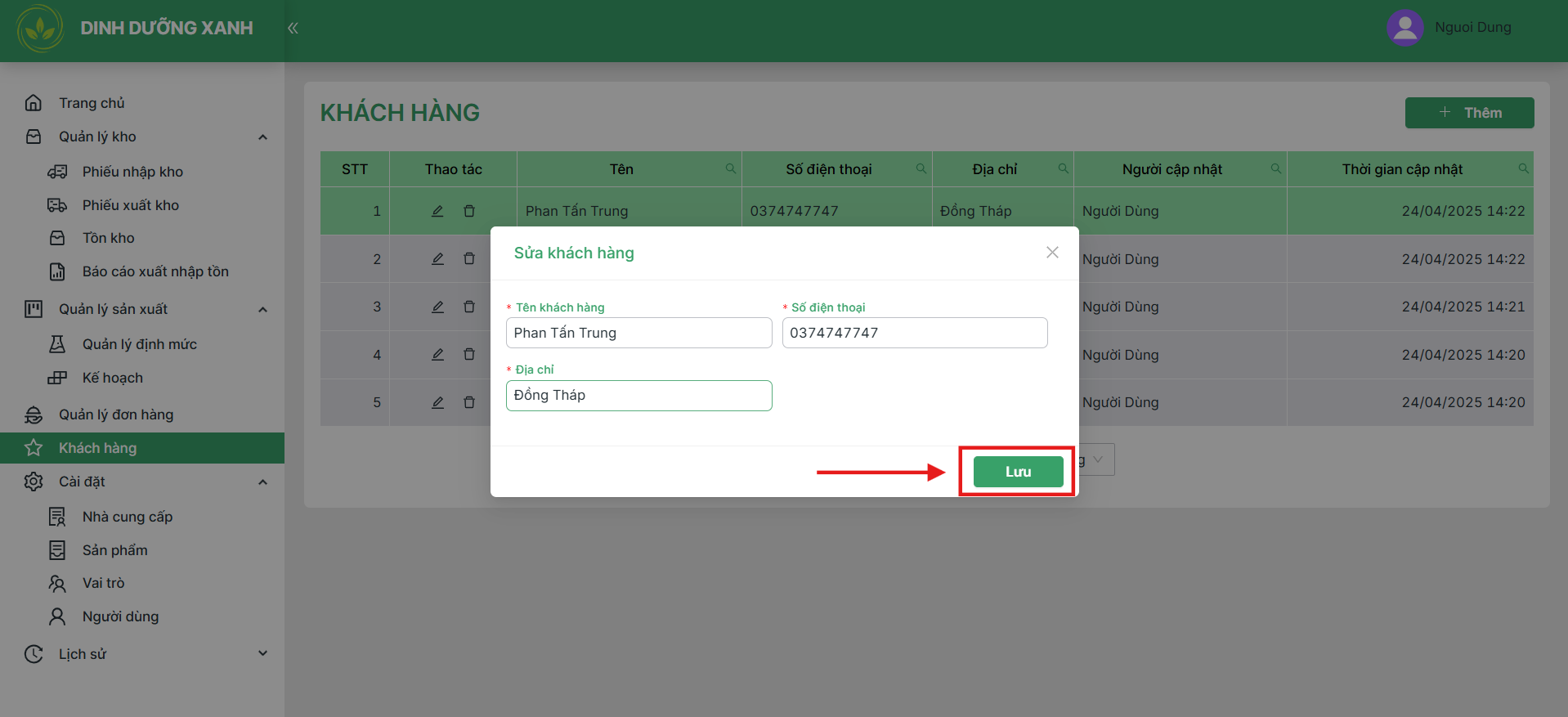Click the Kế hoạch blocks icon

pos(57,378)
